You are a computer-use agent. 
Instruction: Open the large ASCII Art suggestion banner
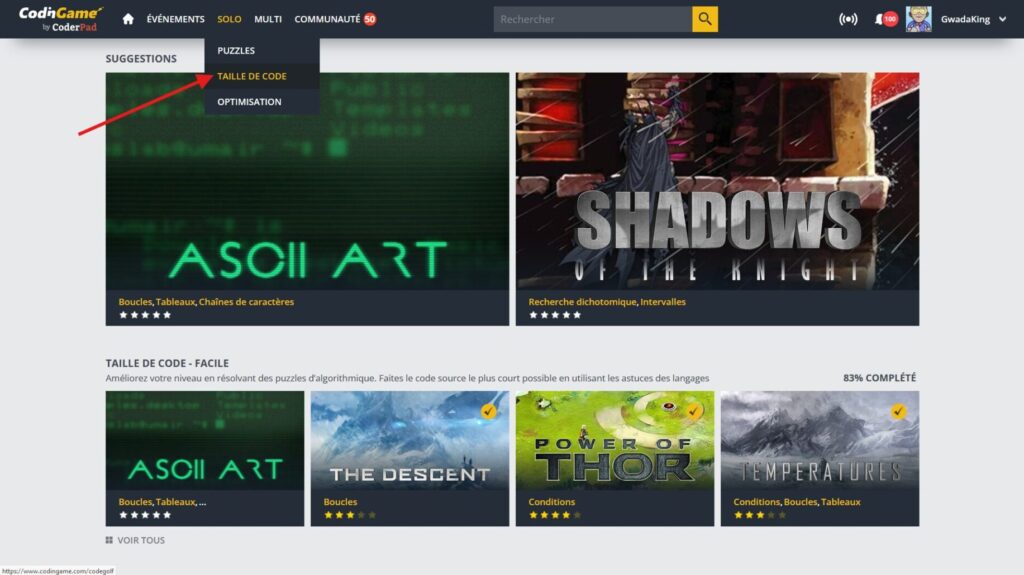click(x=307, y=199)
